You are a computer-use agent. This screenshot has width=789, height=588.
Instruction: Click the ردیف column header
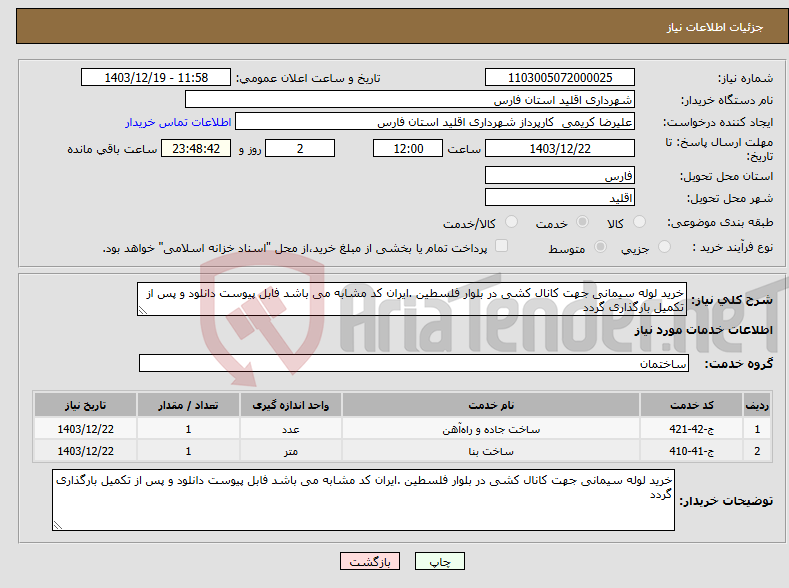[757, 405]
